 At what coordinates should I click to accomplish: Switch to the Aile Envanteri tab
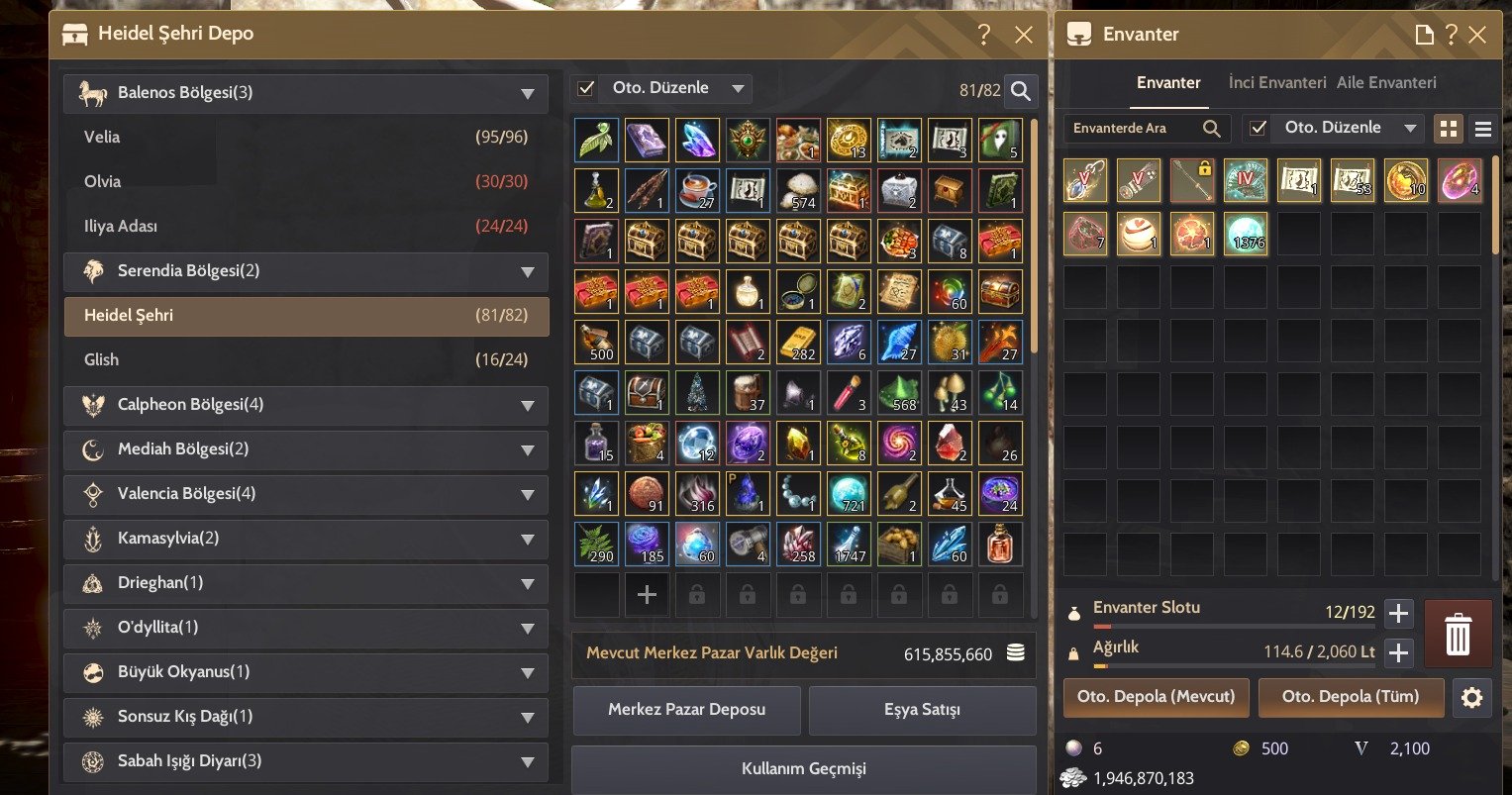point(1386,83)
